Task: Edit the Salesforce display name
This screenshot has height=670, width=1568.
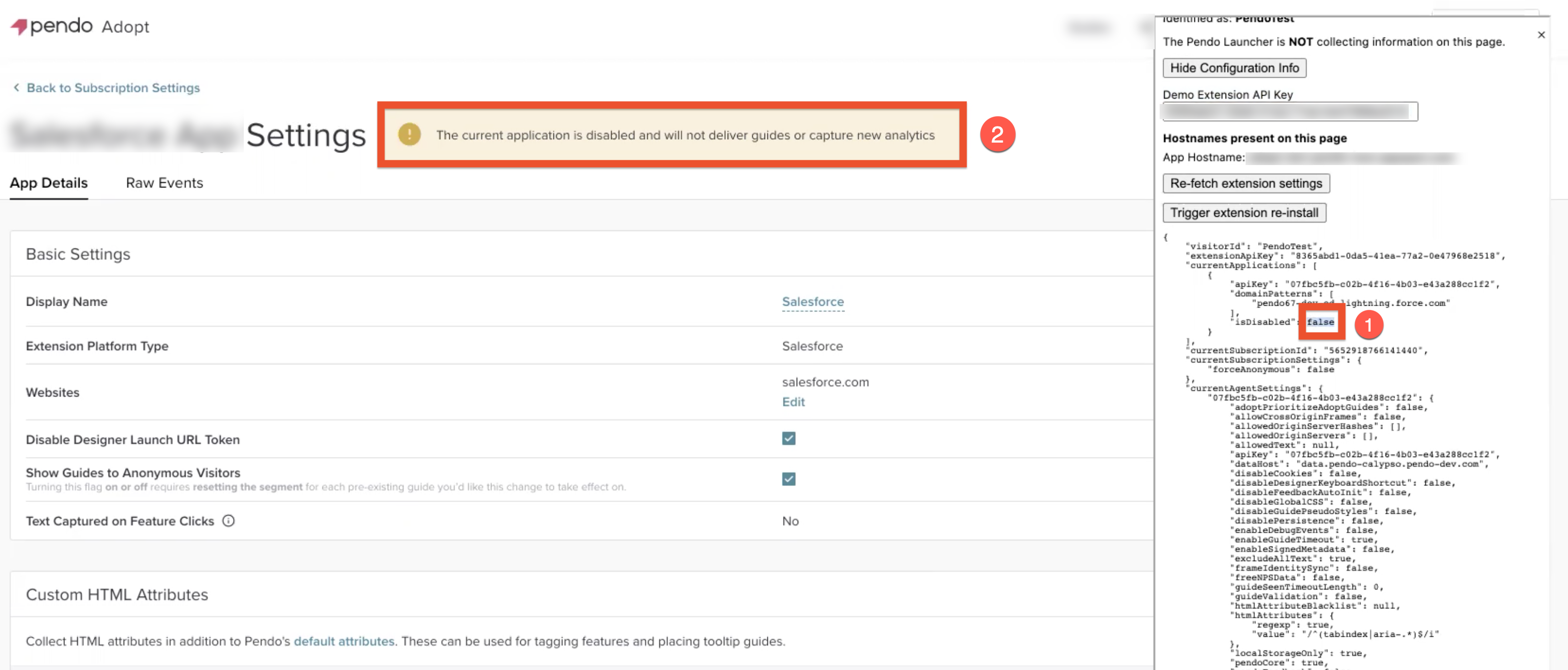Action: pos(813,302)
